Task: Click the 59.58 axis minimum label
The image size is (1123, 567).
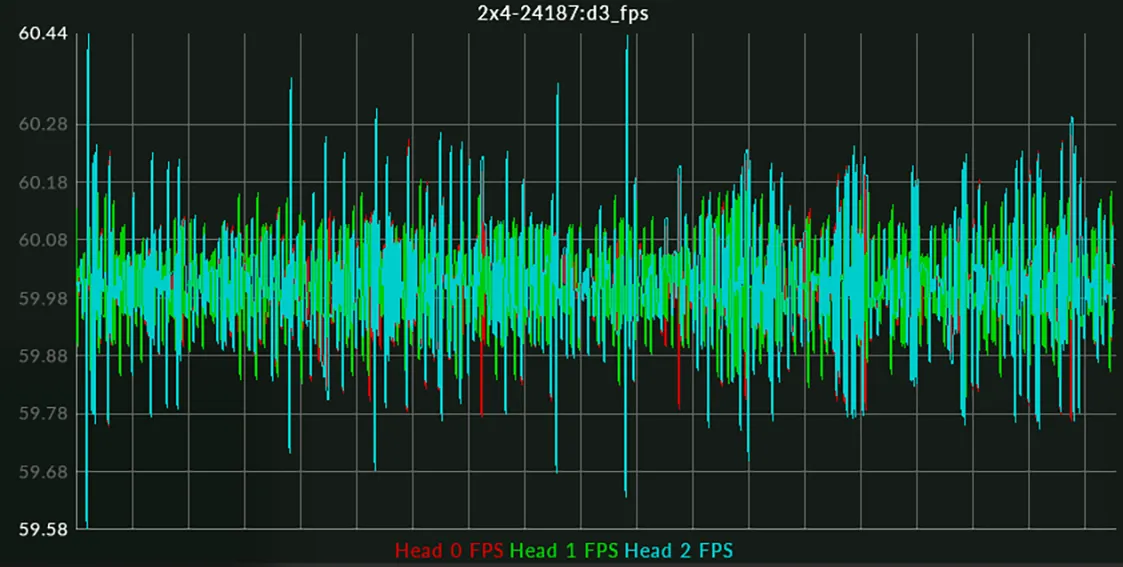Action: tap(43, 530)
